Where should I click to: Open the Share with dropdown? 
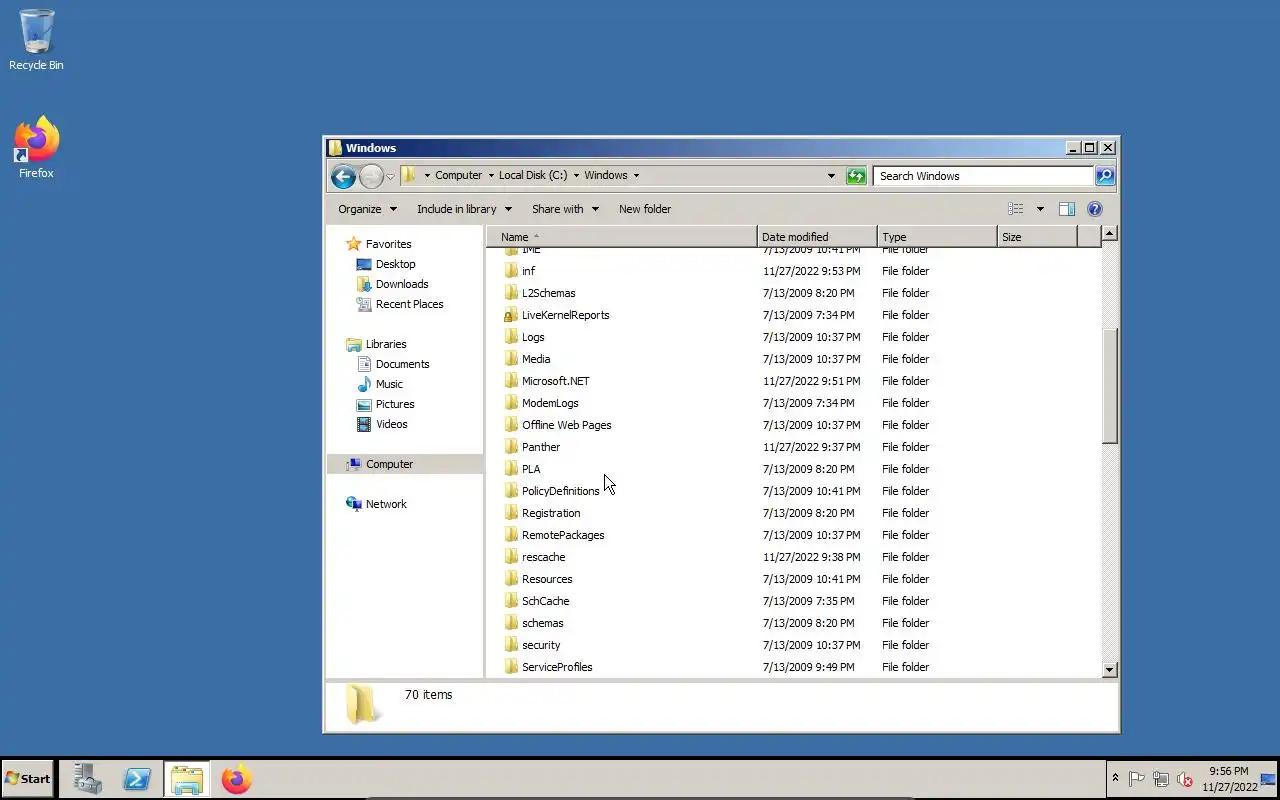coord(565,209)
